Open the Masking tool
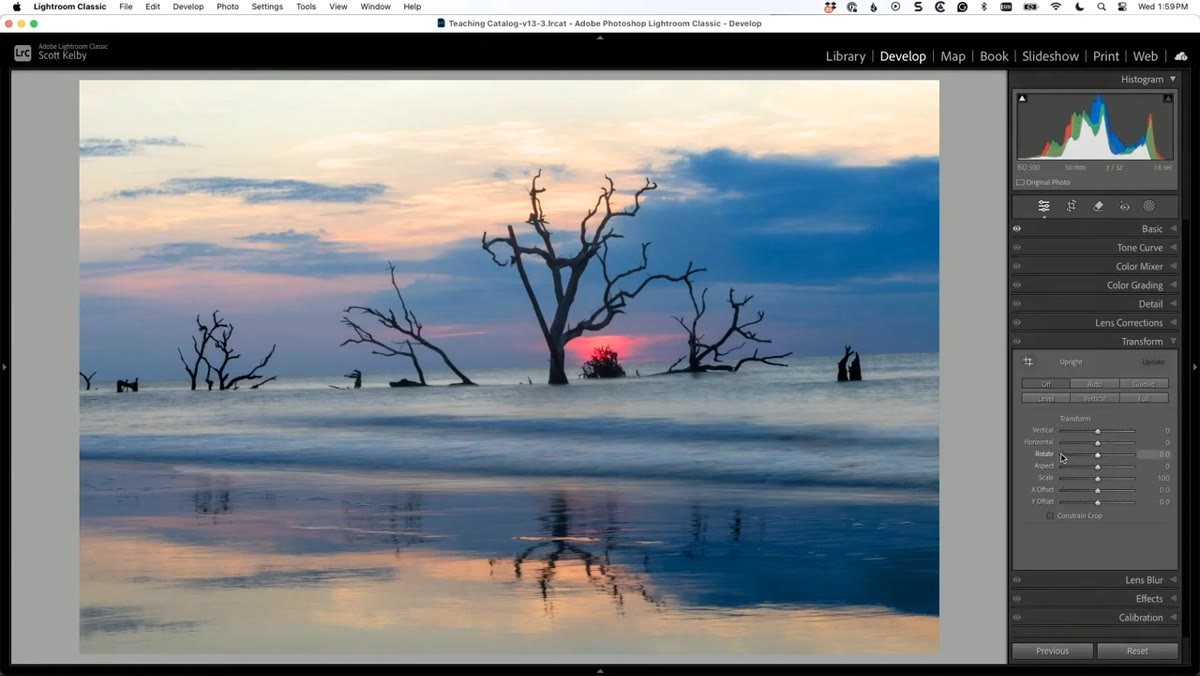The height and width of the screenshot is (676, 1200). click(x=1149, y=206)
